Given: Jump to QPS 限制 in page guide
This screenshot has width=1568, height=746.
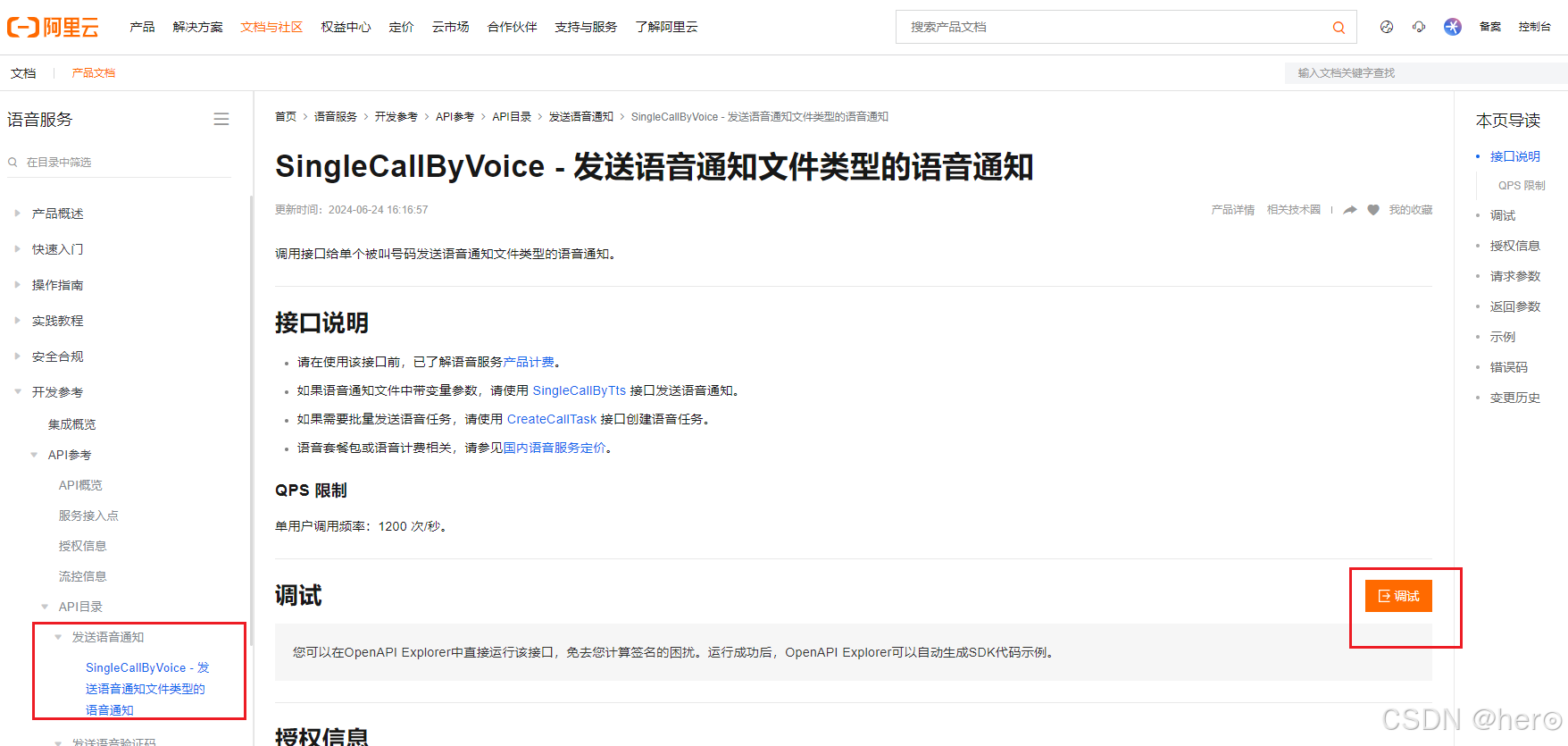Looking at the screenshot, I should click(1522, 186).
